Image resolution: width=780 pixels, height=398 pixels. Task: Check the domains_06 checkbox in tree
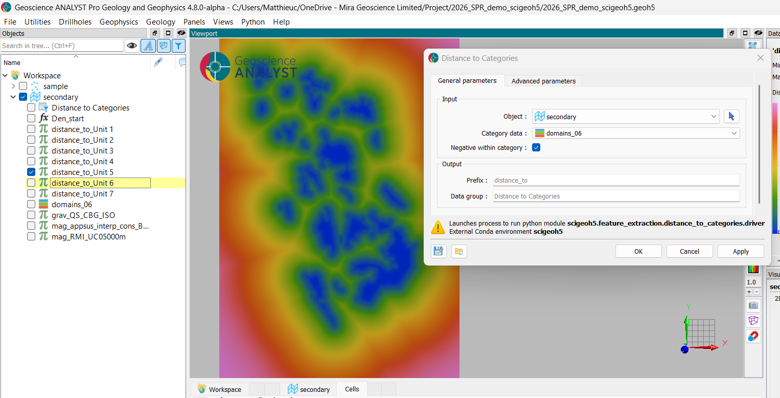tap(31, 204)
